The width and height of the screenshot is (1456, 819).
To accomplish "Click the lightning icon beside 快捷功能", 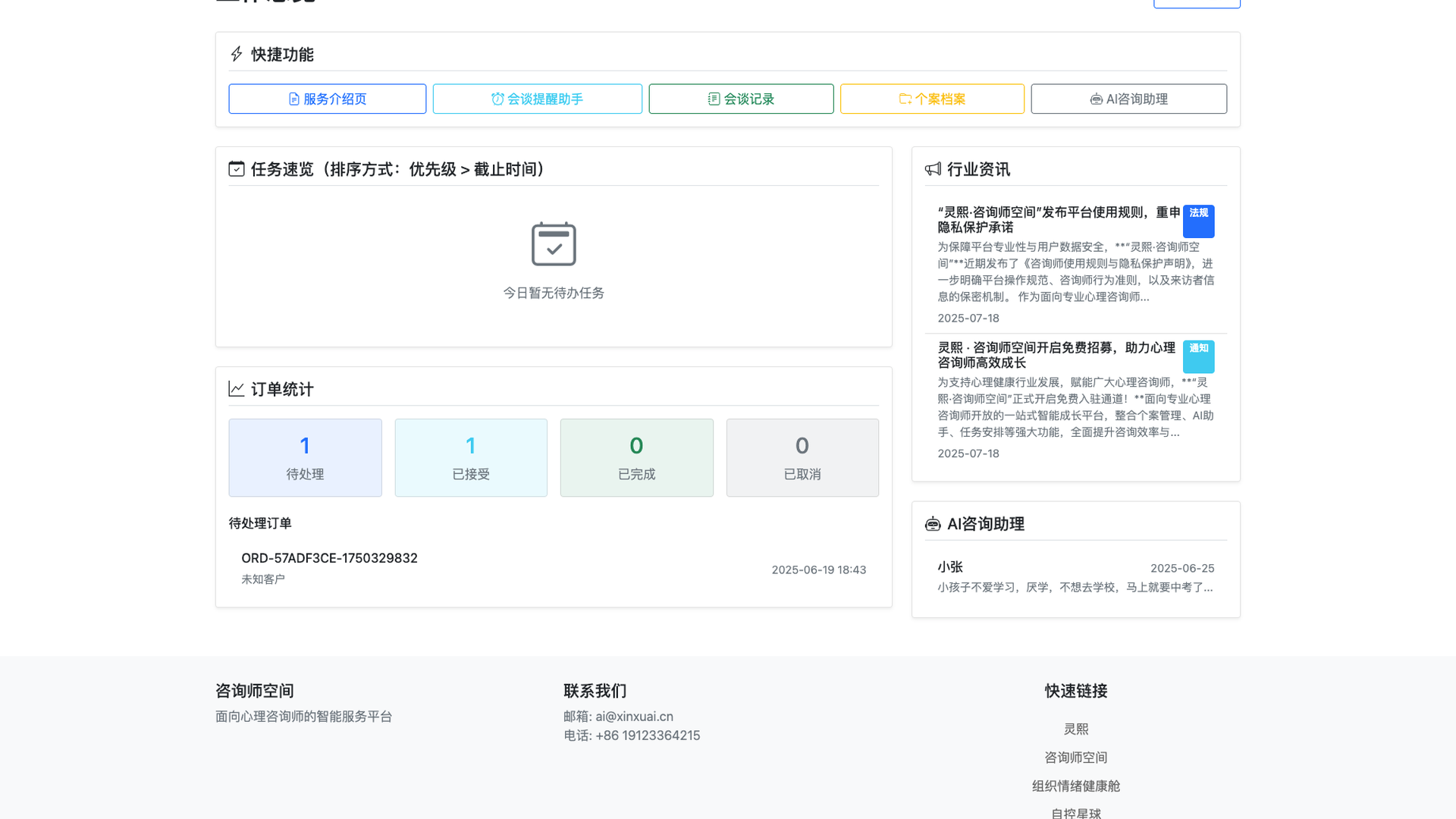I will tap(237, 55).
